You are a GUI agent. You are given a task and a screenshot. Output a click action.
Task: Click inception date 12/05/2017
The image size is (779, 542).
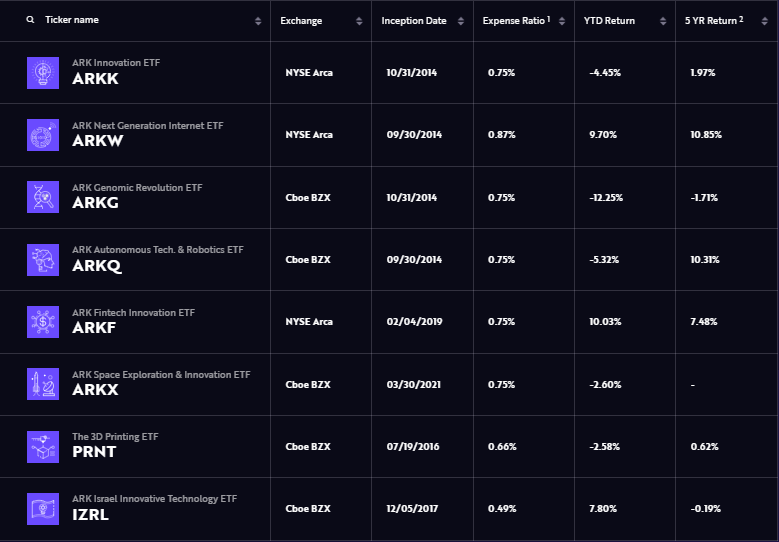(412, 509)
